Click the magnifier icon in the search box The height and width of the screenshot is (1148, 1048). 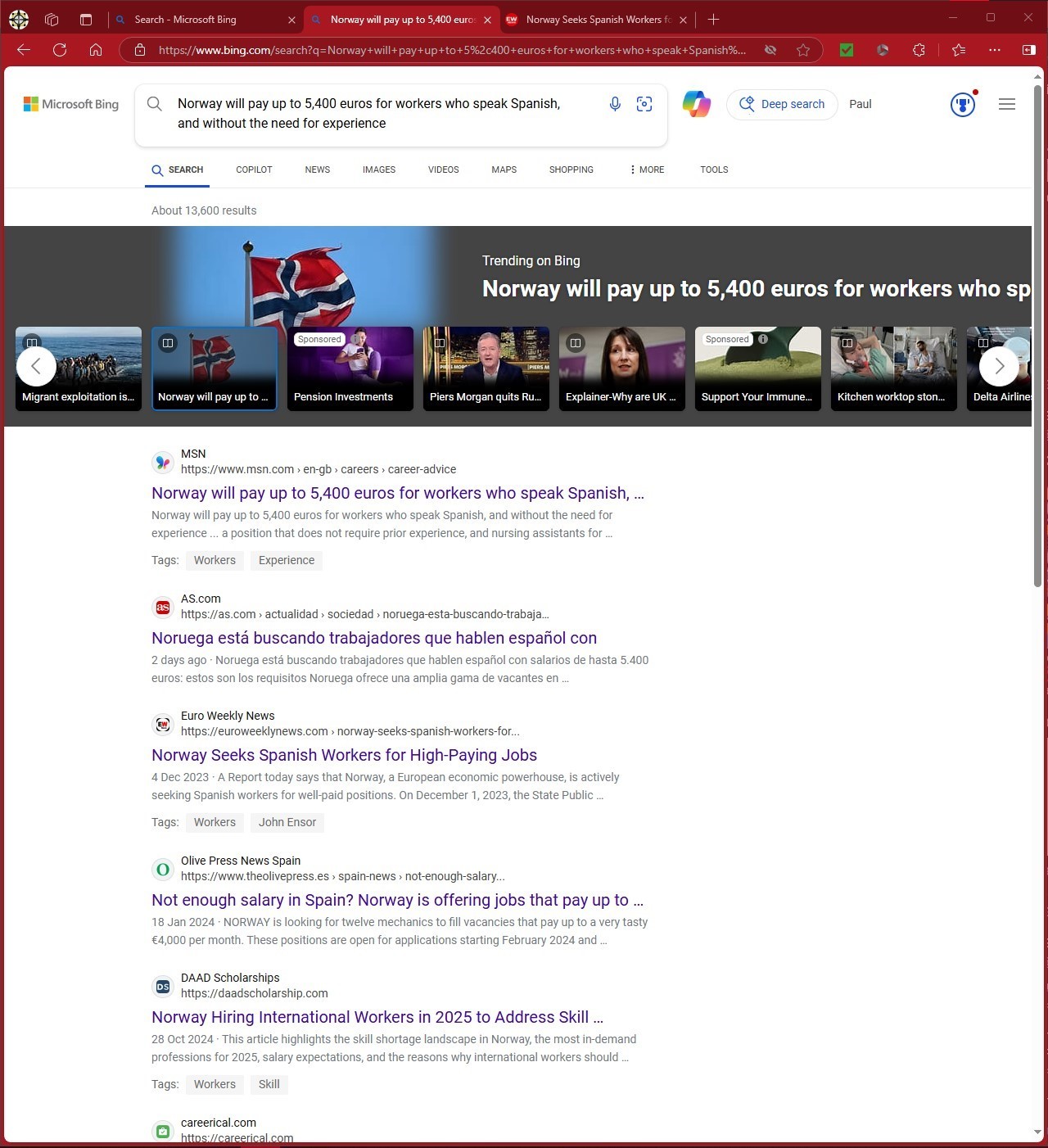point(154,104)
